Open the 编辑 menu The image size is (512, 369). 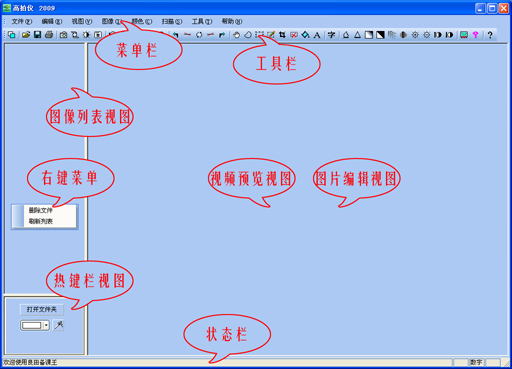(x=52, y=21)
